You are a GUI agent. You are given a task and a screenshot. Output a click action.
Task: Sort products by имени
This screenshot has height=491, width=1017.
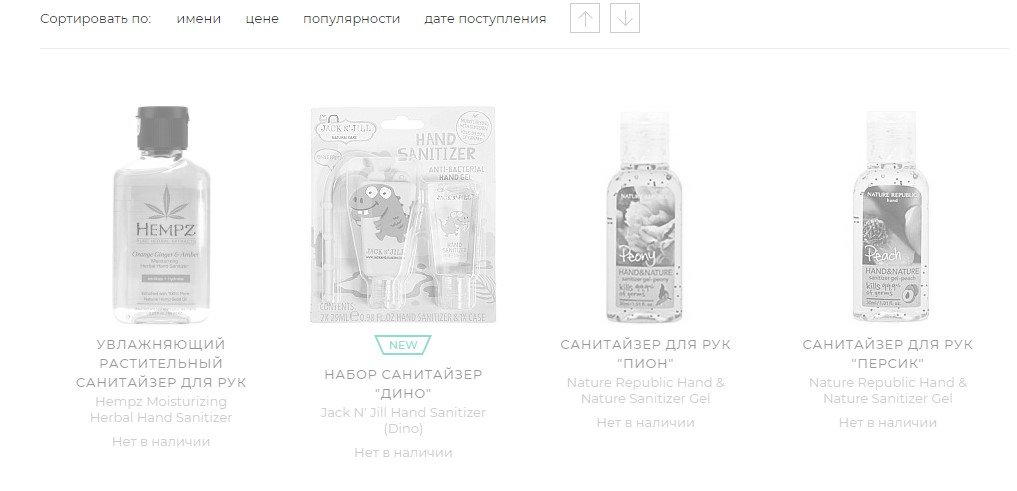198,19
